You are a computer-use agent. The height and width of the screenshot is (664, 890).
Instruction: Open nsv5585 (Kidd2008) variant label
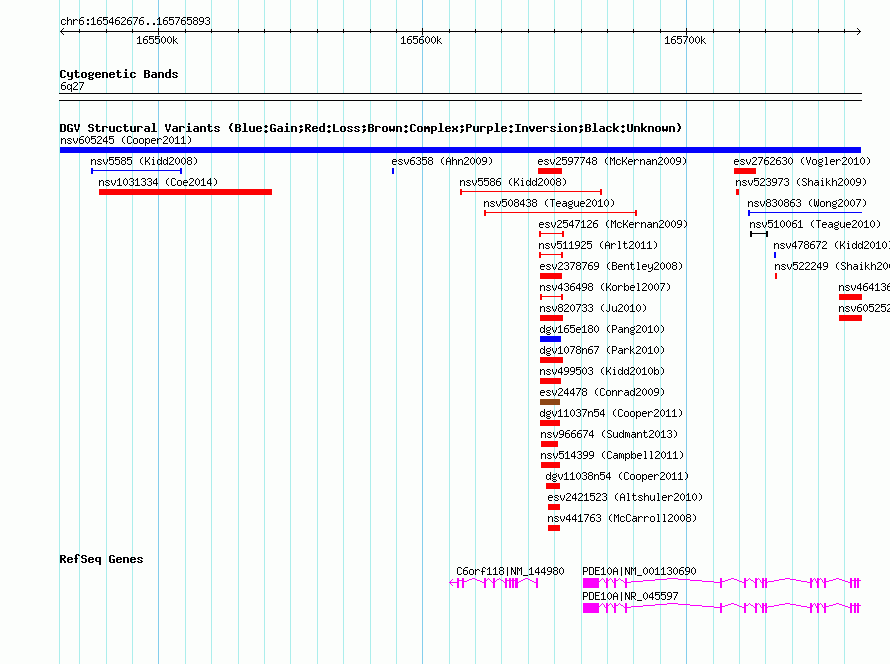point(144,161)
